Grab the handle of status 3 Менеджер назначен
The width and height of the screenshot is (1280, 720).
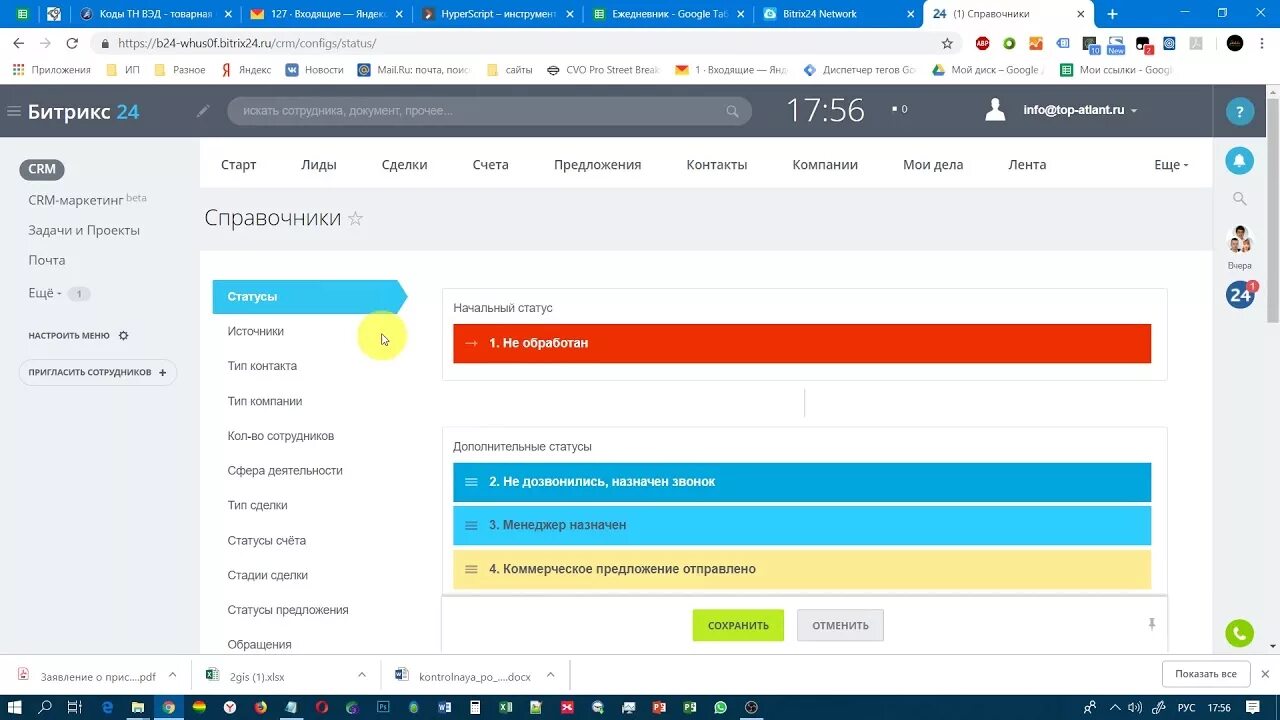pyautogui.click(x=471, y=525)
